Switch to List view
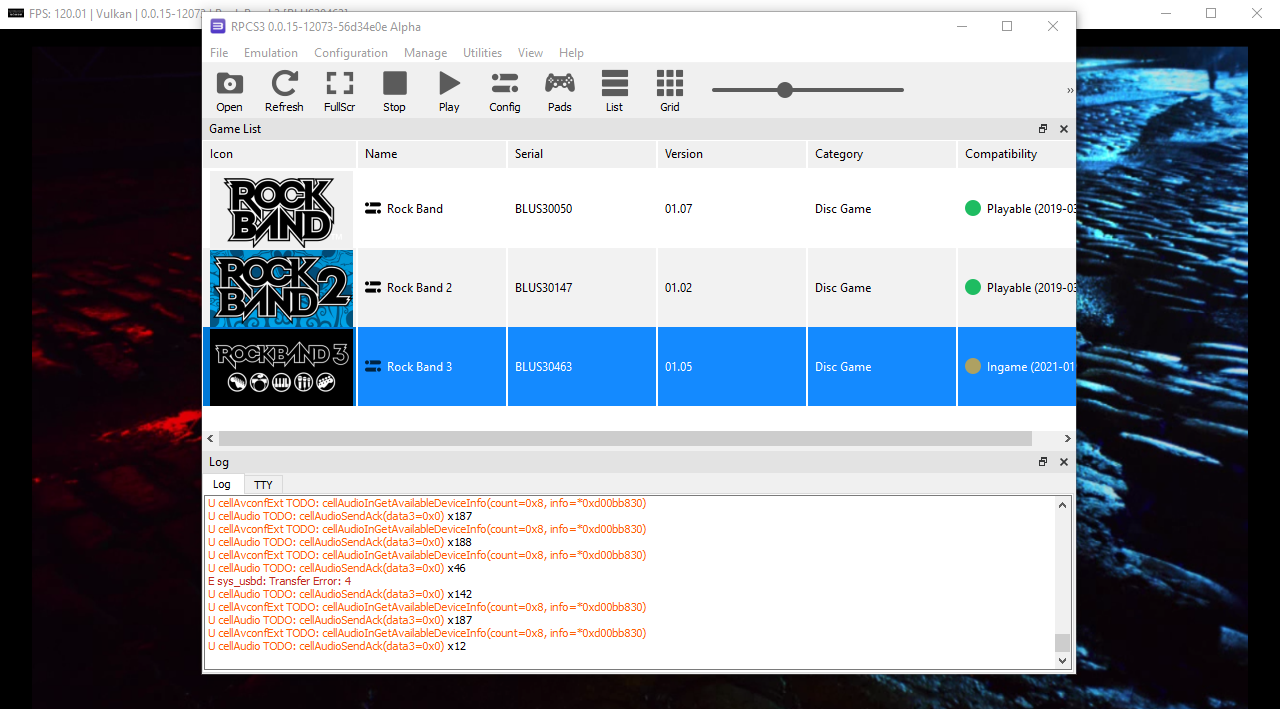 pos(614,91)
